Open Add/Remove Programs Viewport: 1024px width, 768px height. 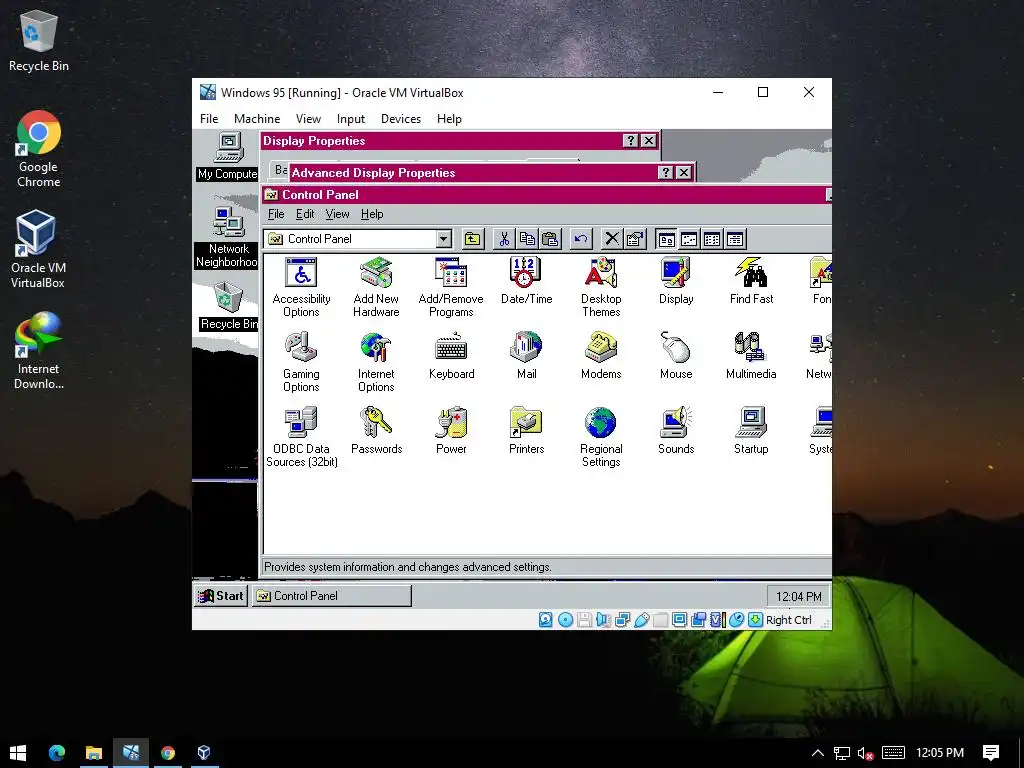(451, 287)
